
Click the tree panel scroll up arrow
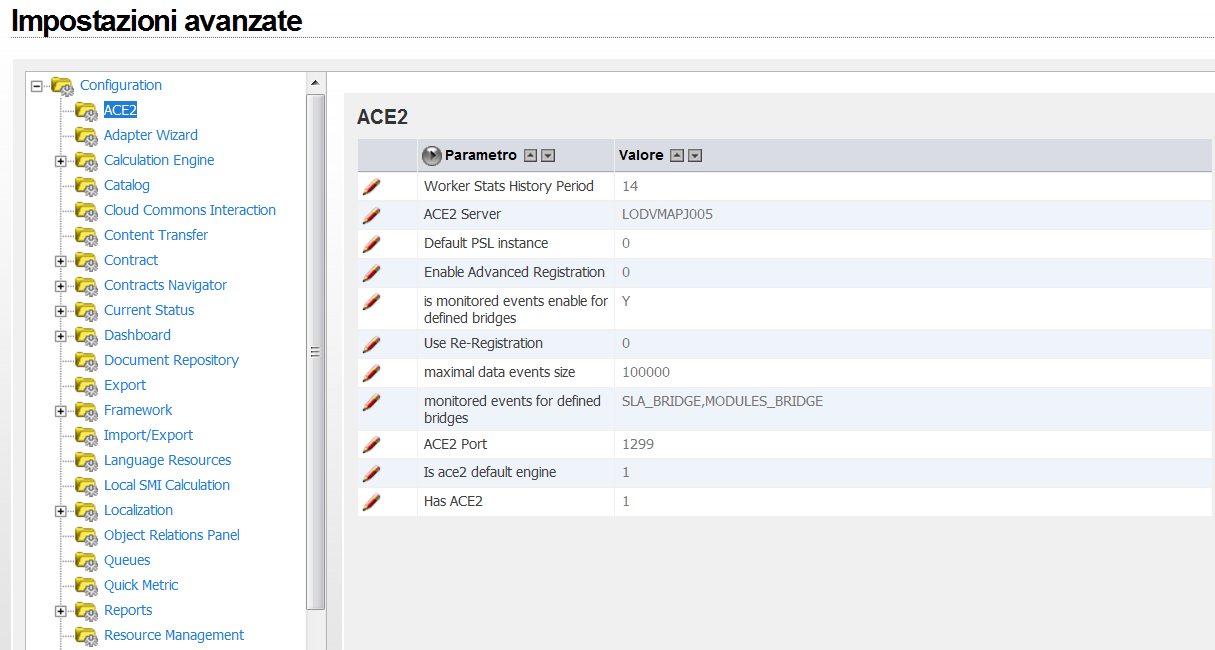tap(315, 82)
